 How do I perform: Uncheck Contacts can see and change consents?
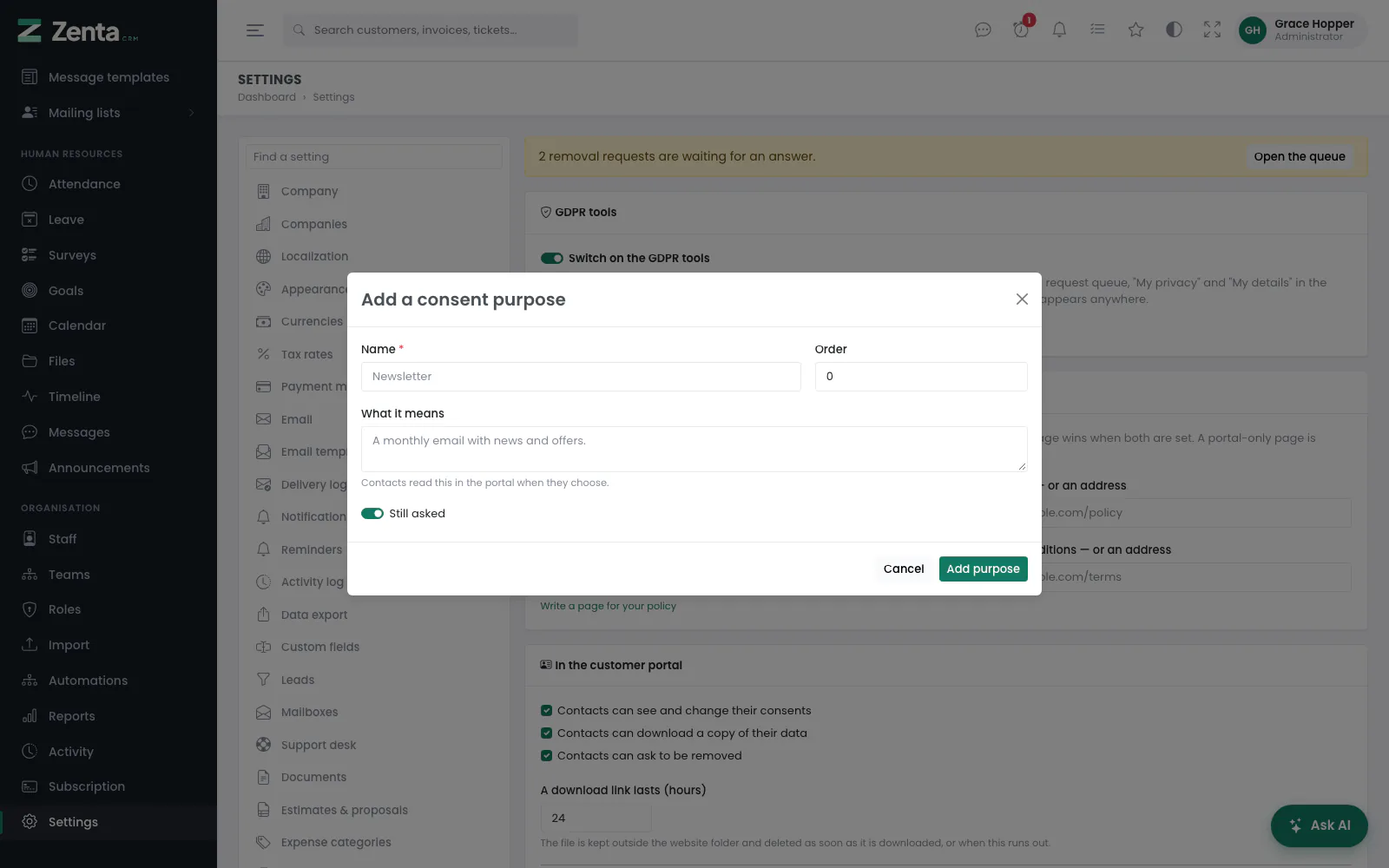click(546, 711)
